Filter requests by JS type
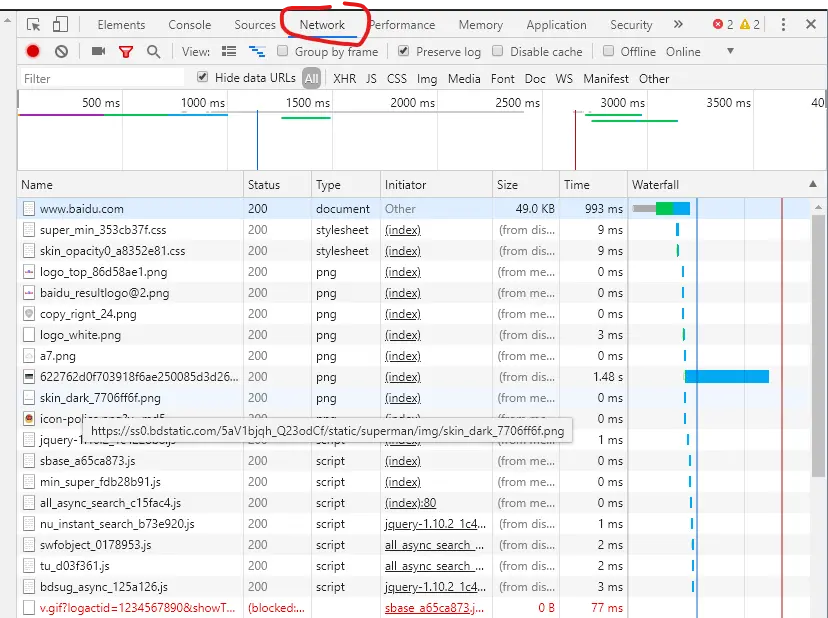The height and width of the screenshot is (618, 828). [371, 79]
